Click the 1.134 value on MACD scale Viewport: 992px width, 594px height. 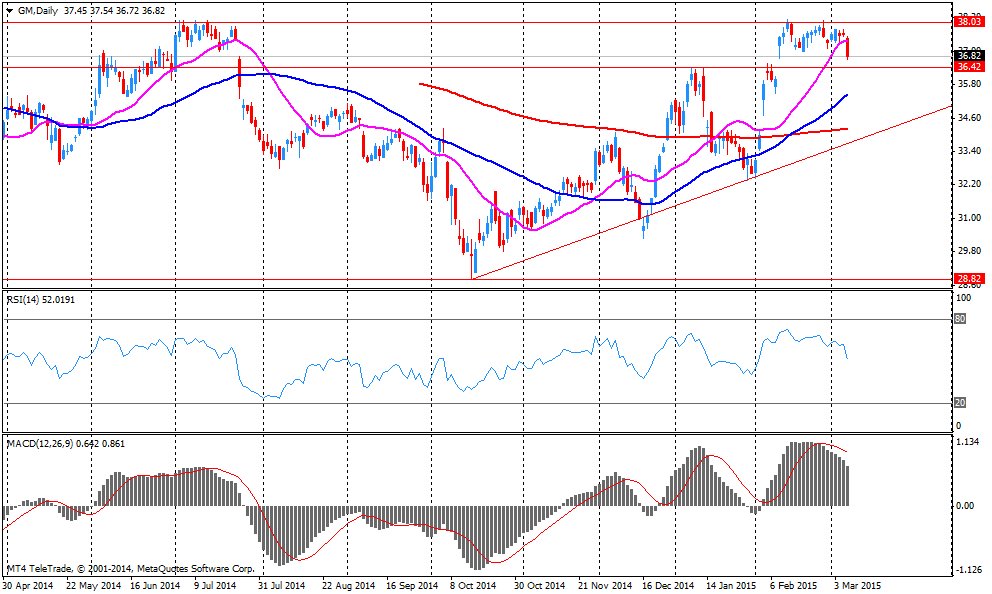point(968,442)
